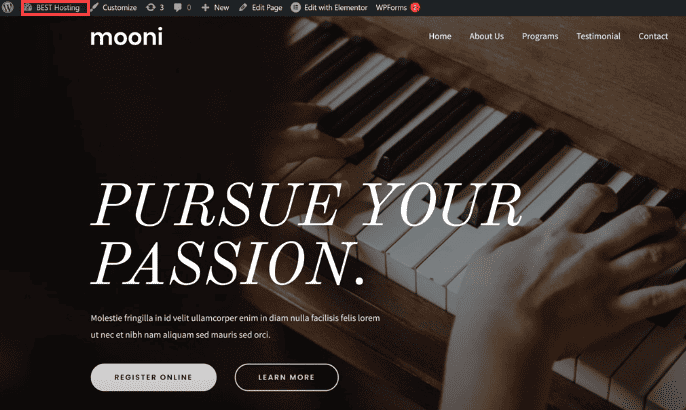The image size is (686, 410).
Task: Open the WordPress logo menu
Action: click(7, 7)
